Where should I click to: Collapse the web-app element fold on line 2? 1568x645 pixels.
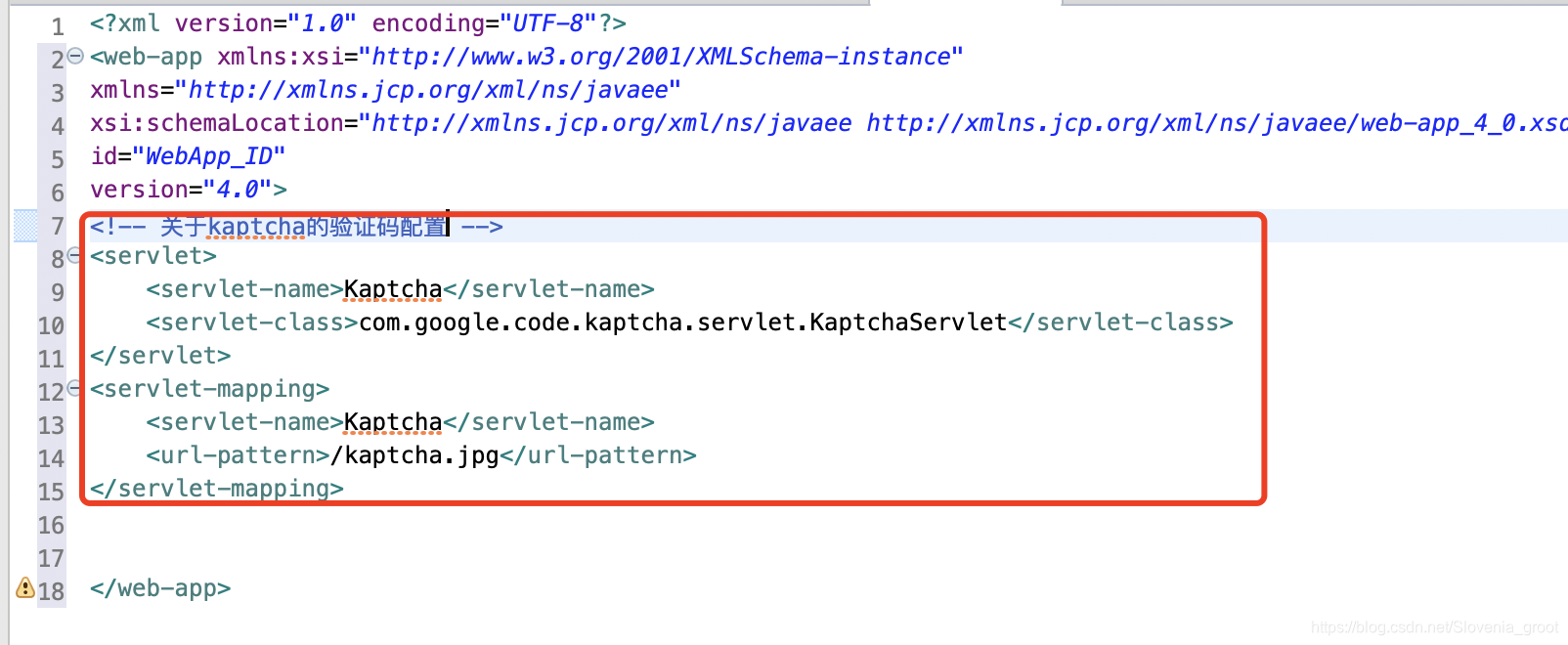75,56
